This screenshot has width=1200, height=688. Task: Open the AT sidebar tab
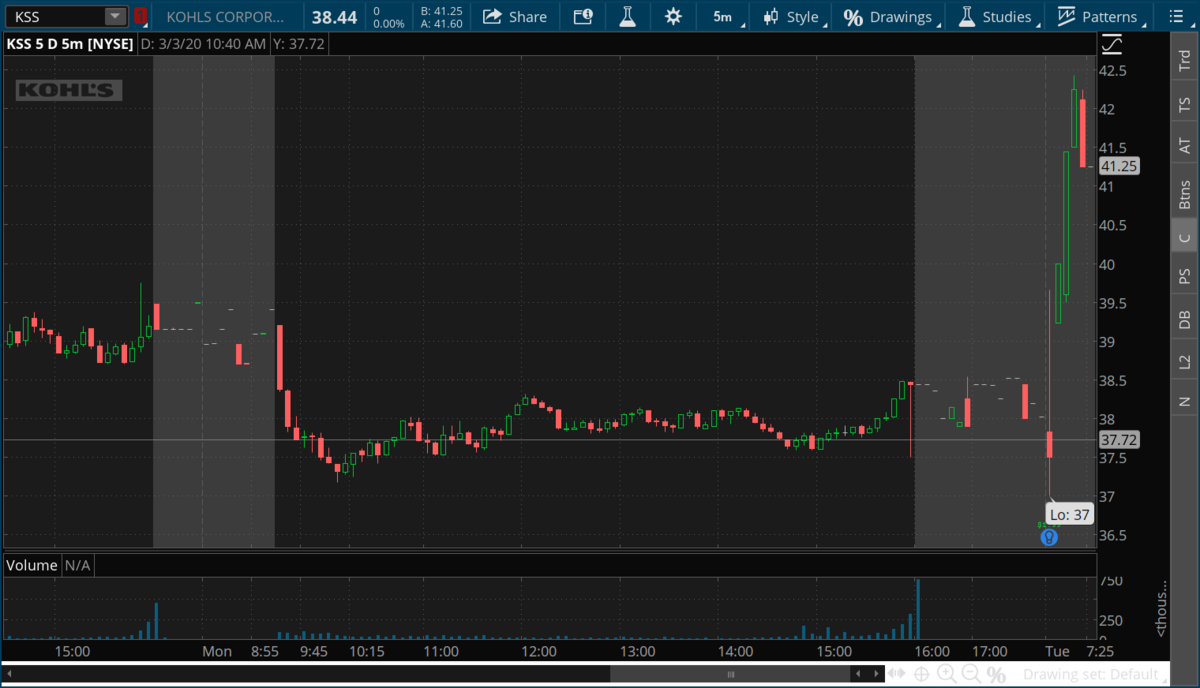(1184, 146)
